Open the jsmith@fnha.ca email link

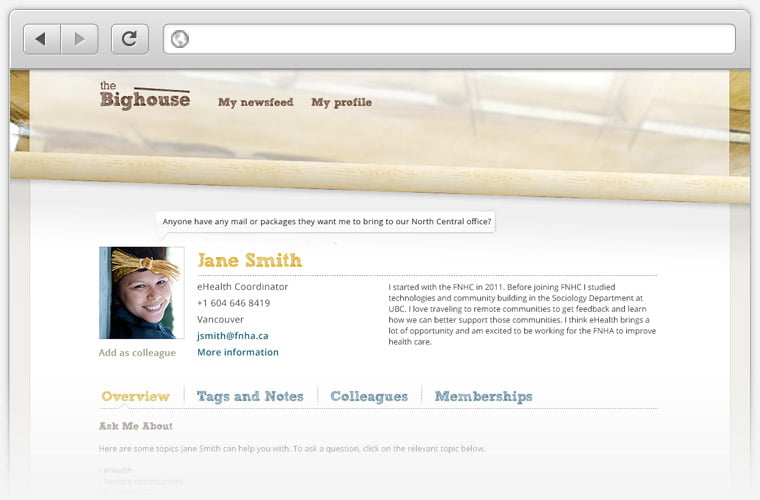[x=233, y=336]
